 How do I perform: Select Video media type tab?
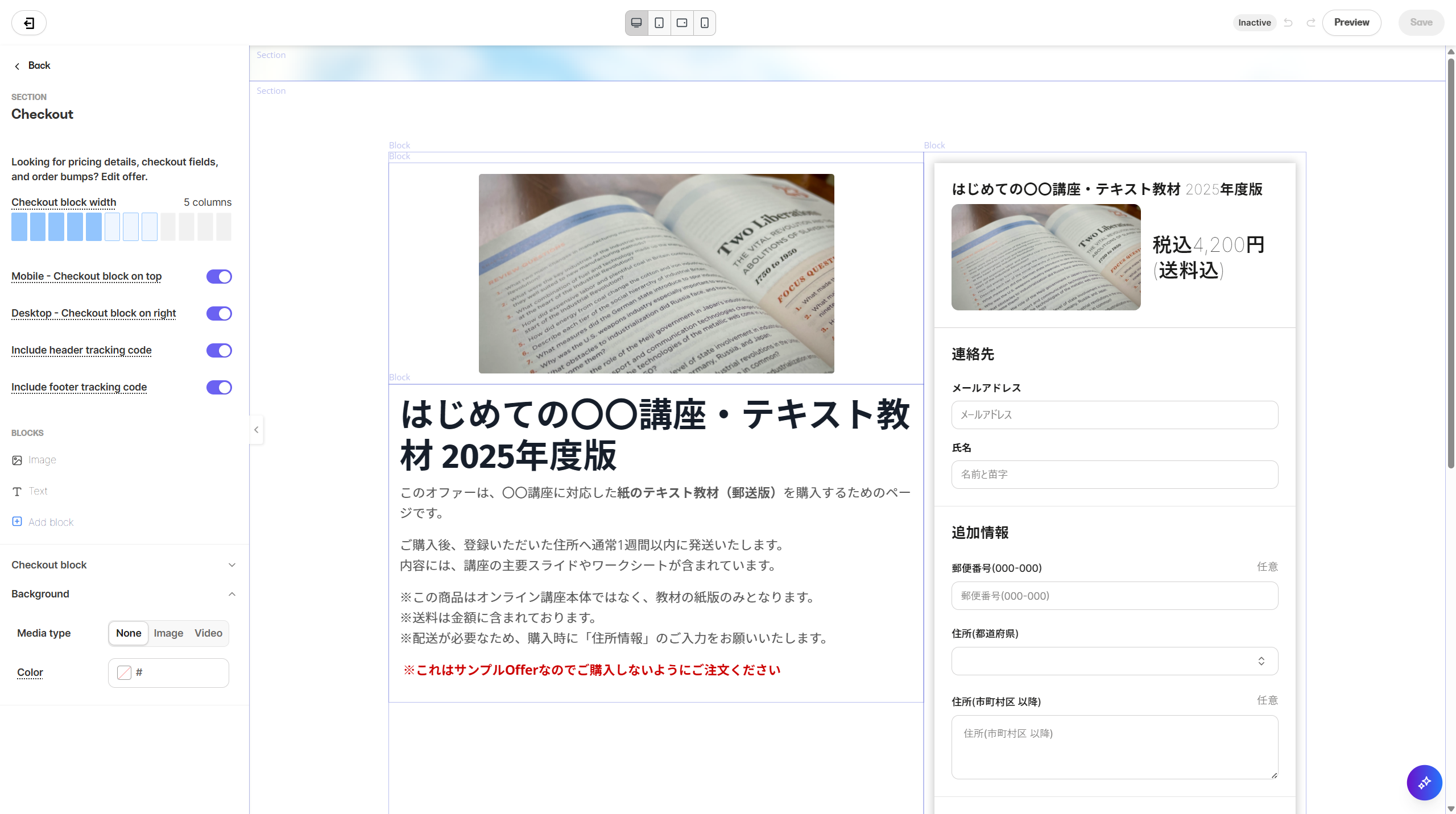(x=208, y=633)
